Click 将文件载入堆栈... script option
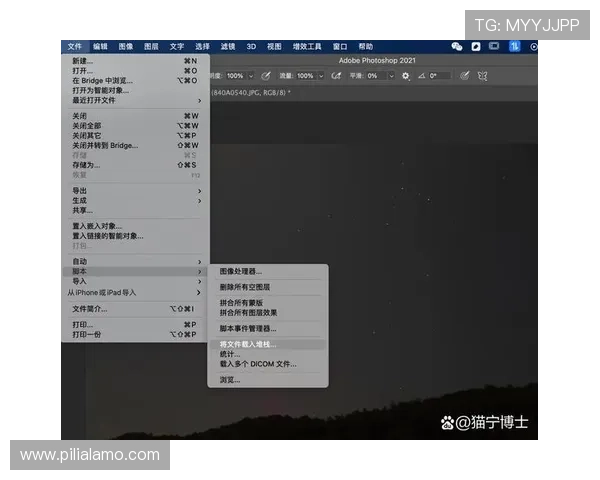 pyautogui.click(x=268, y=344)
